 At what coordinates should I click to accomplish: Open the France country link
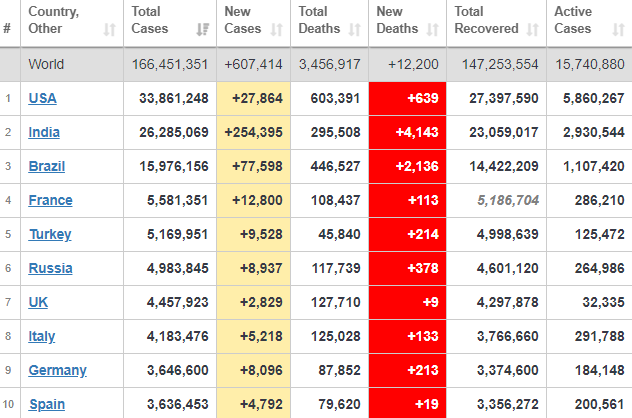tap(50, 200)
